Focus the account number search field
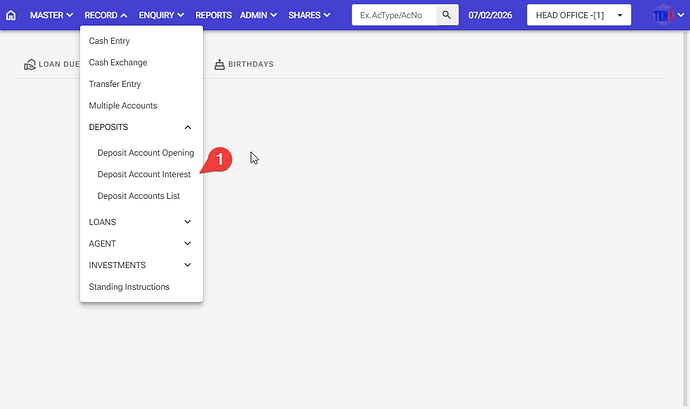690x409 pixels. click(395, 16)
